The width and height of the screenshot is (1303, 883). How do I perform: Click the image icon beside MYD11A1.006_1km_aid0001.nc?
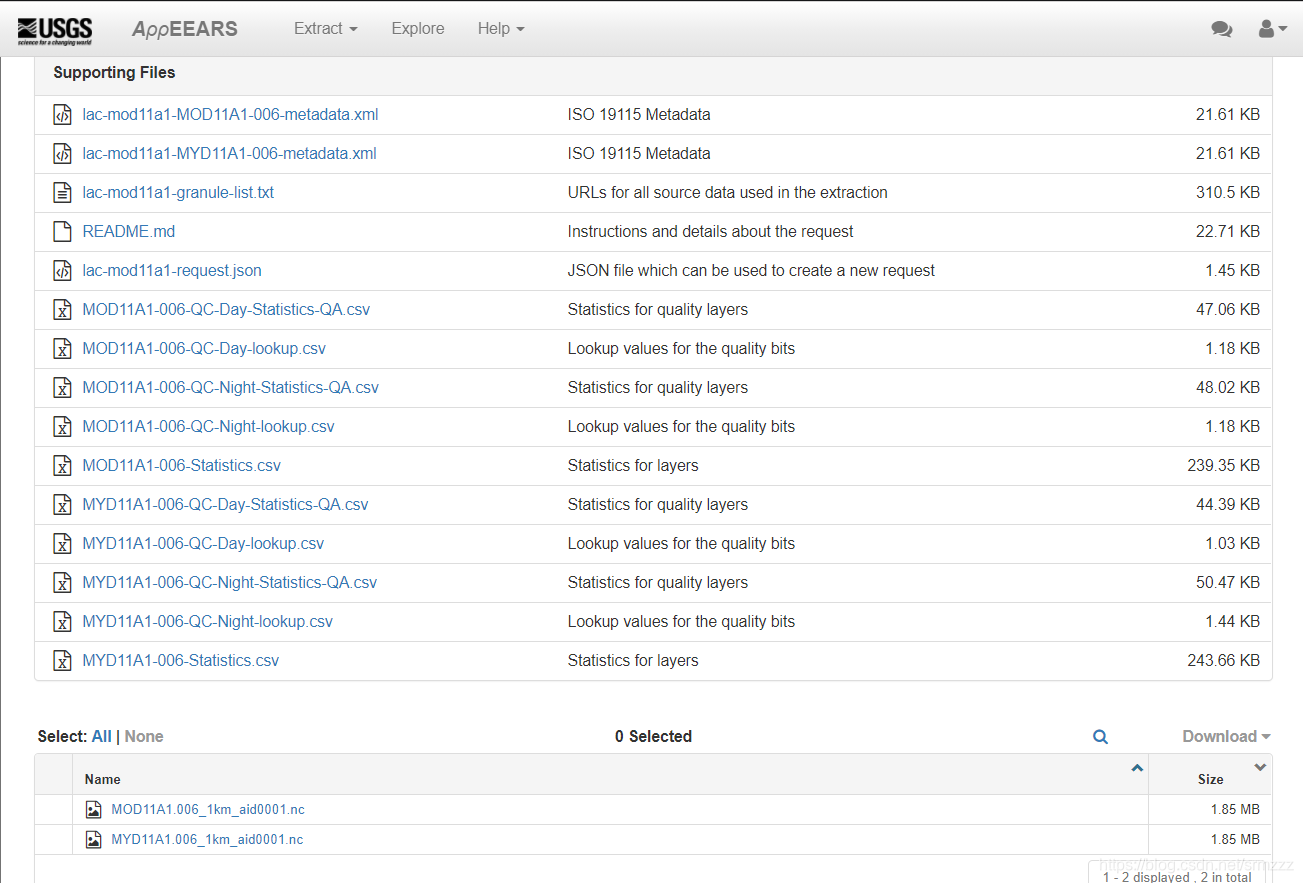tap(94, 840)
